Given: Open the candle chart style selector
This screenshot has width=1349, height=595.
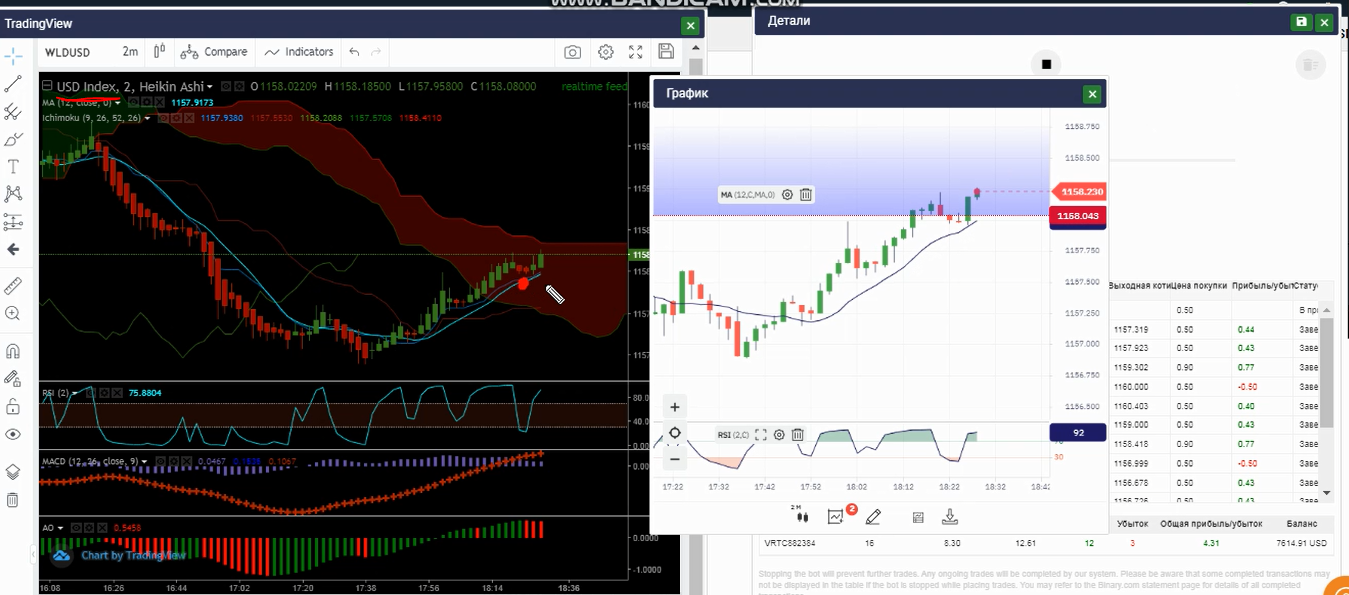Looking at the screenshot, I should tap(160, 52).
